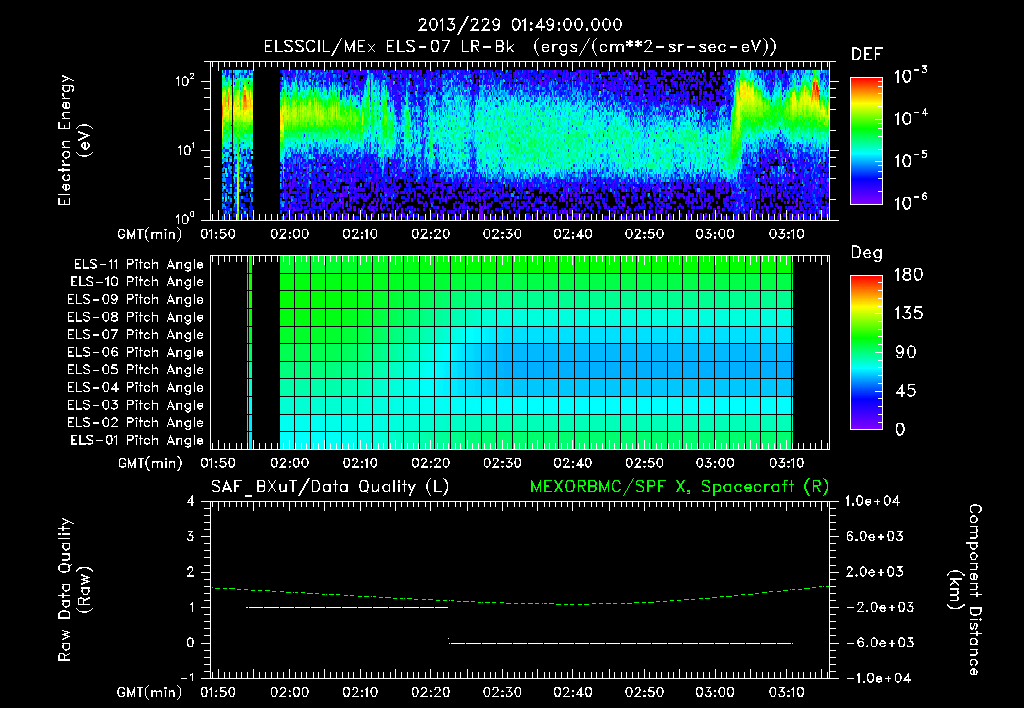Click the 135 tick on Deg color bar
The image size is (1024, 708).
[908, 314]
